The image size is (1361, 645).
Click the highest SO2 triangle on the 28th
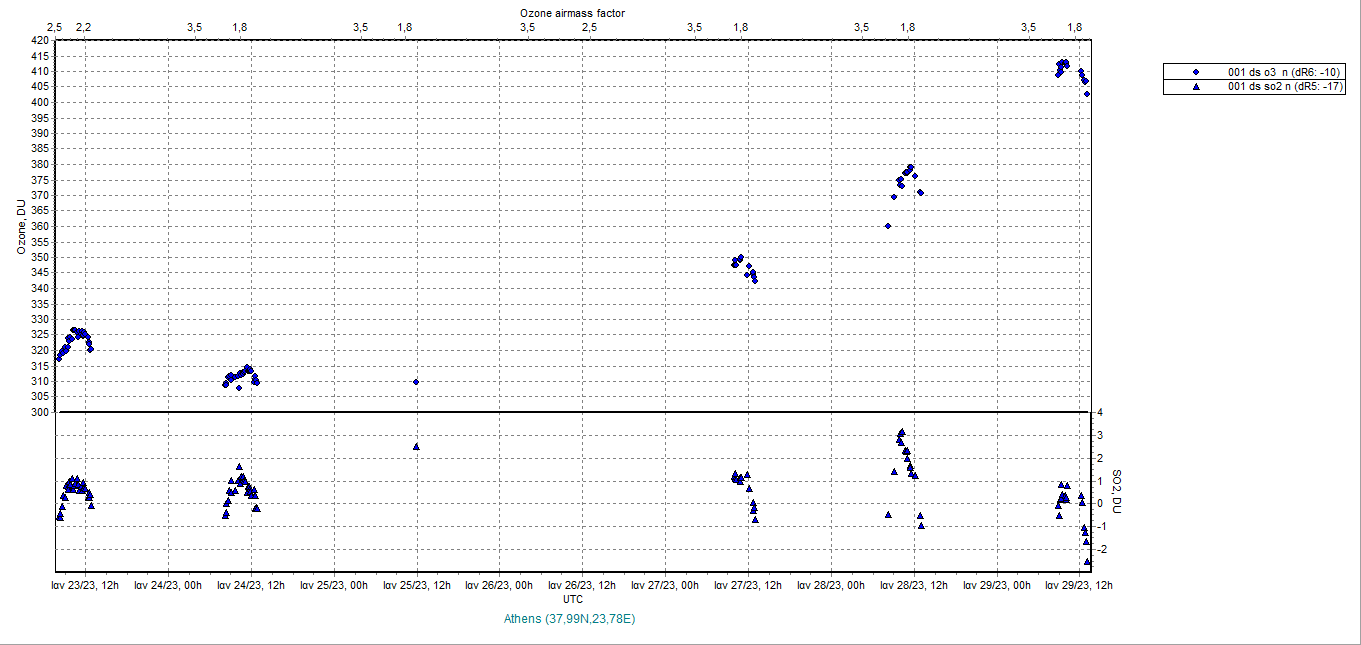click(x=902, y=432)
